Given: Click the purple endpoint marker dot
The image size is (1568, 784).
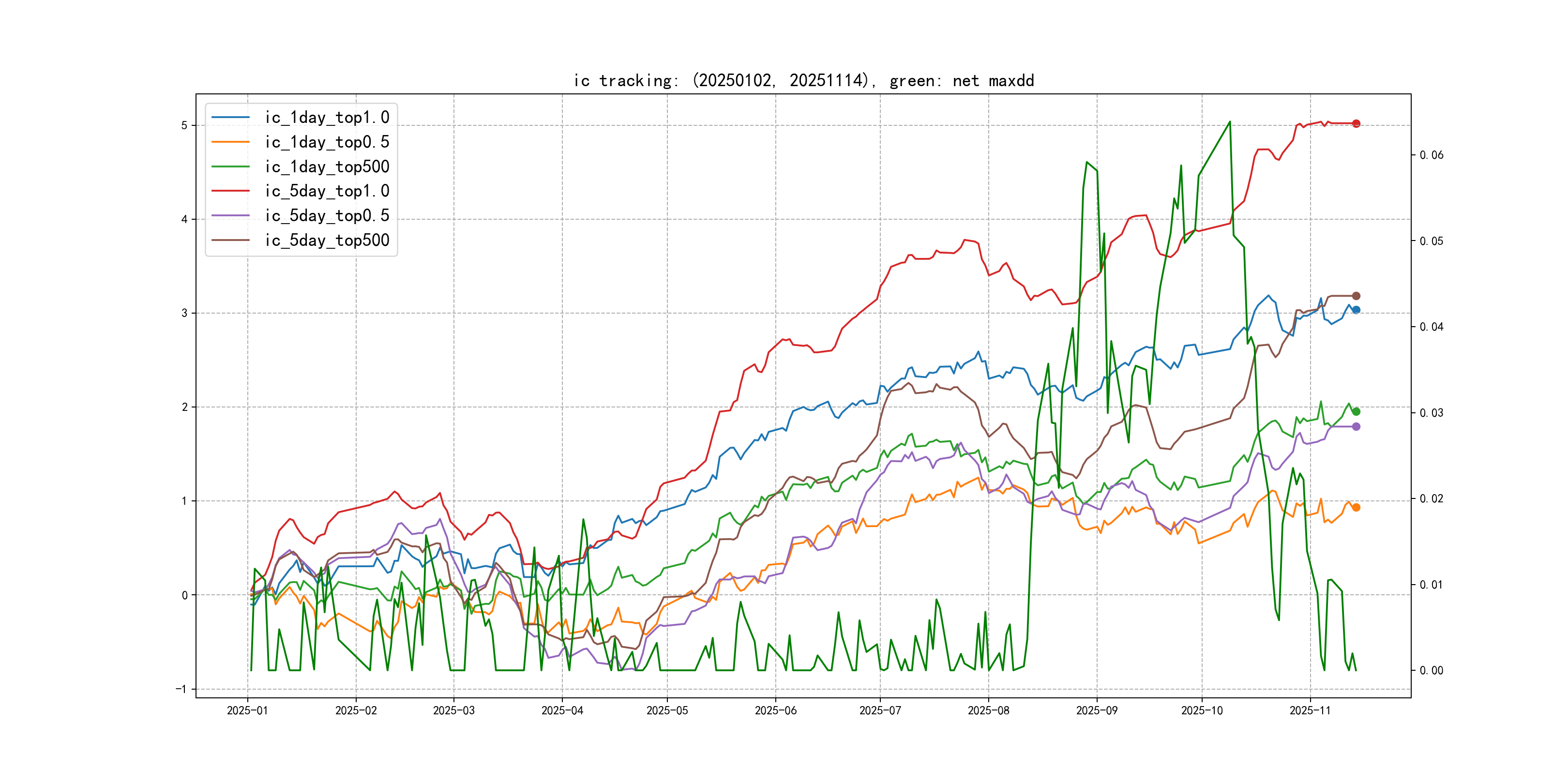Looking at the screenshot, I should (1356, 427).
